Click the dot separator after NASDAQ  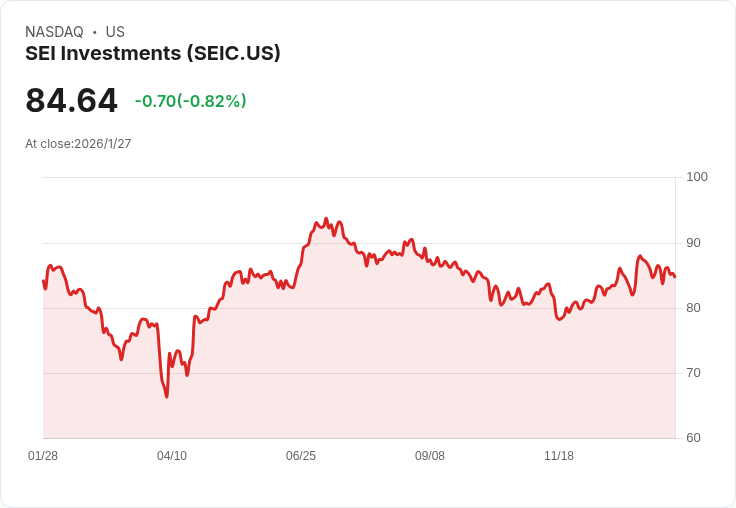click(x=95, y=32)
